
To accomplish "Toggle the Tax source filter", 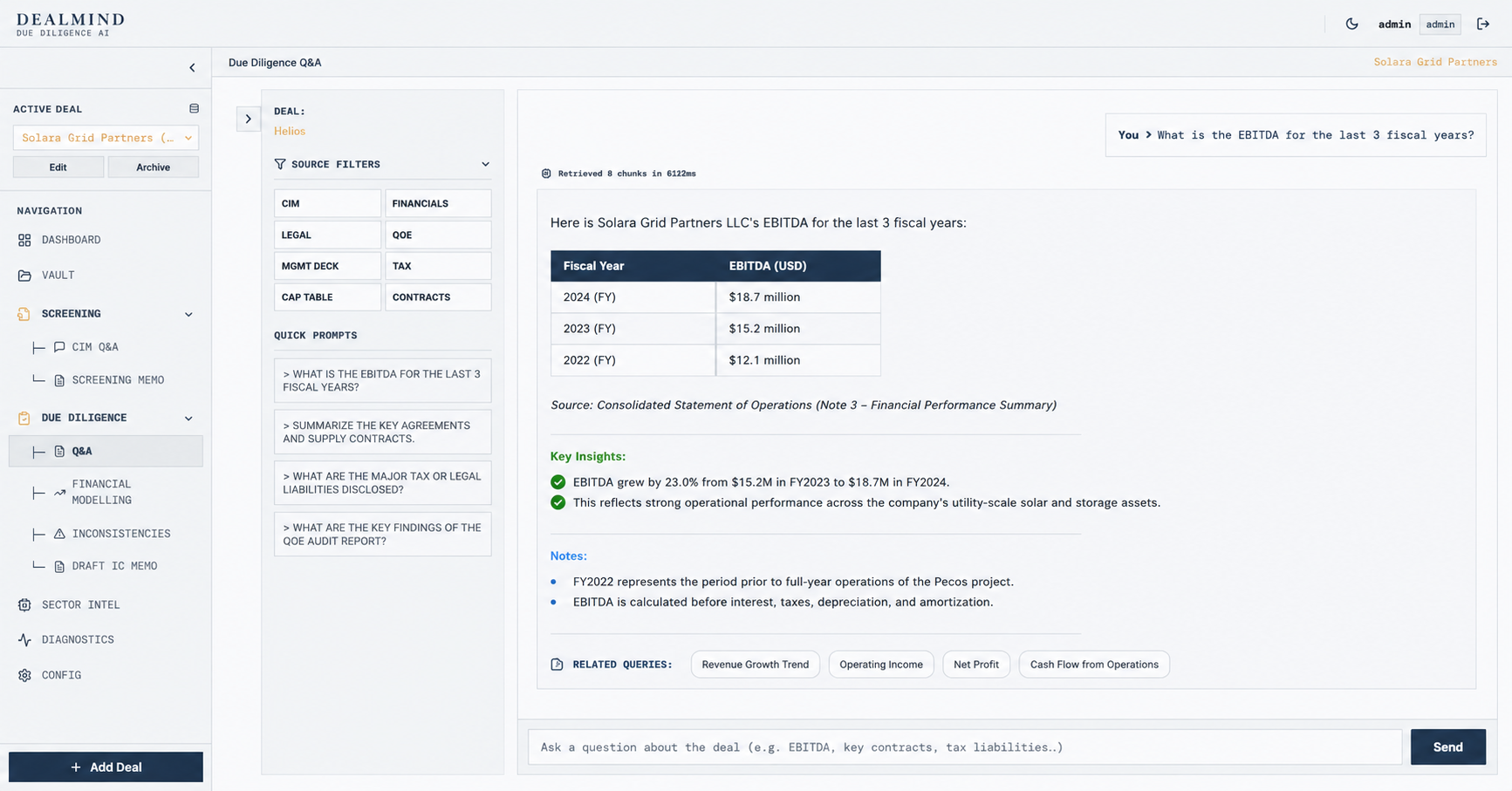I will click(438, 266).
